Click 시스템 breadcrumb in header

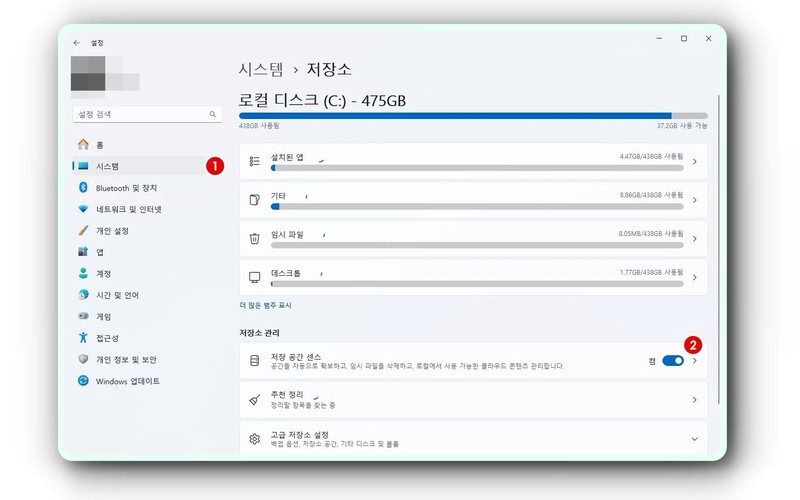point(261,69)
